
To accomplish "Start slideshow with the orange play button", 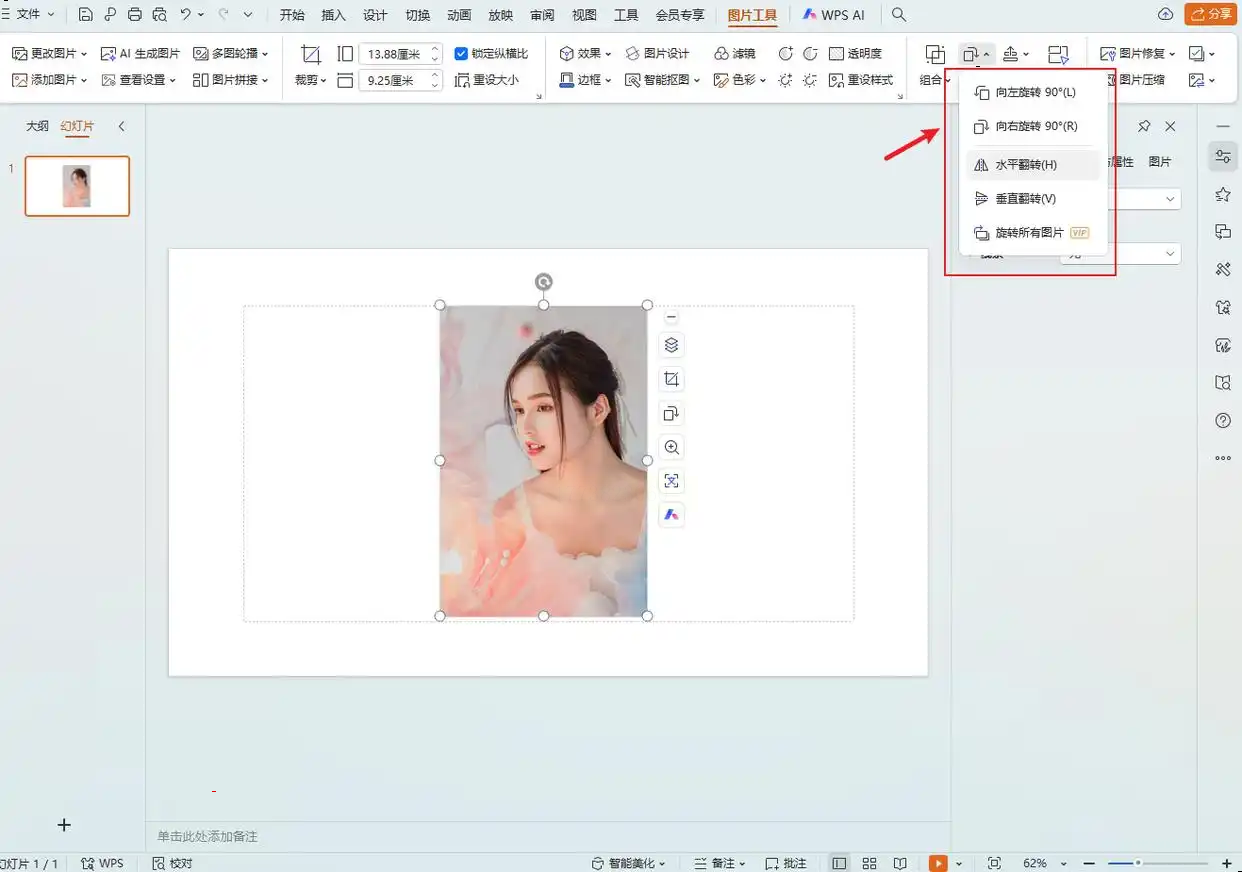I will (938, 863).
